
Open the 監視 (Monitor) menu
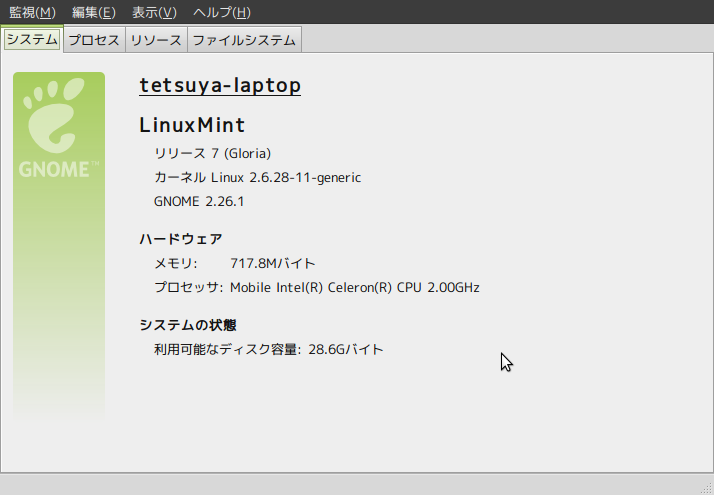pos(32,12)
